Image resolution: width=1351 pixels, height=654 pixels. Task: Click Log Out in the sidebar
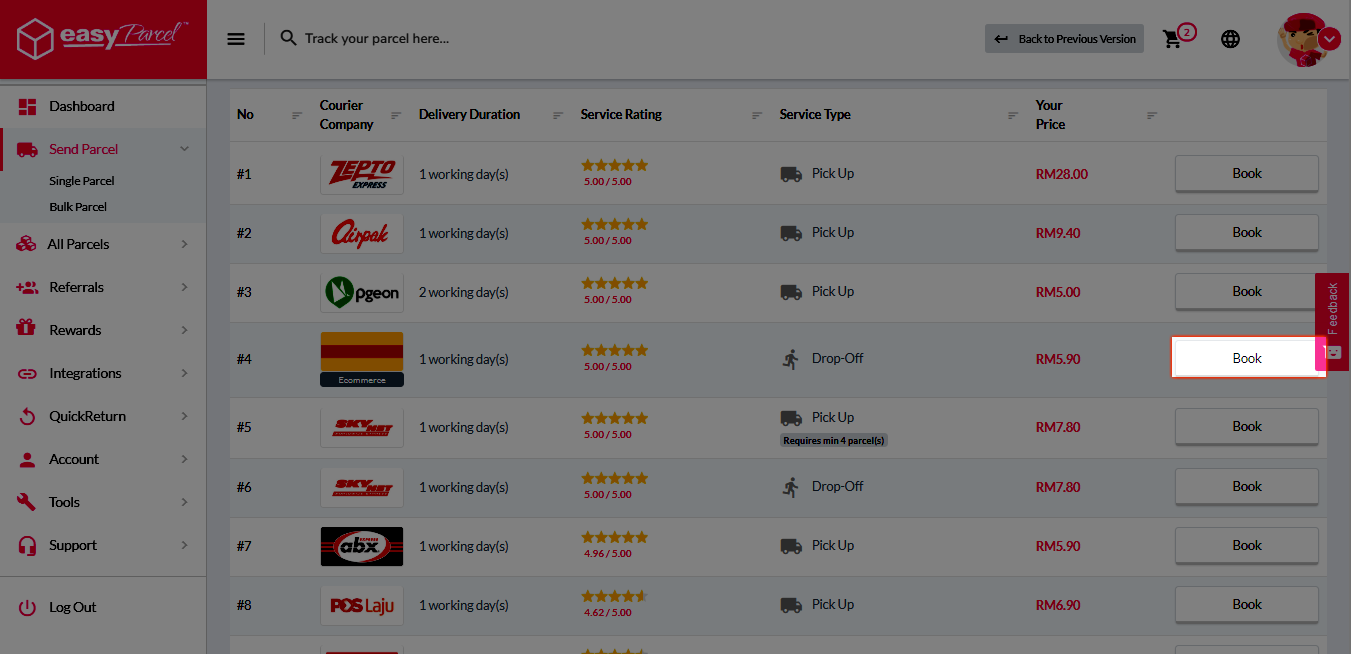click(x=72, y=607)
